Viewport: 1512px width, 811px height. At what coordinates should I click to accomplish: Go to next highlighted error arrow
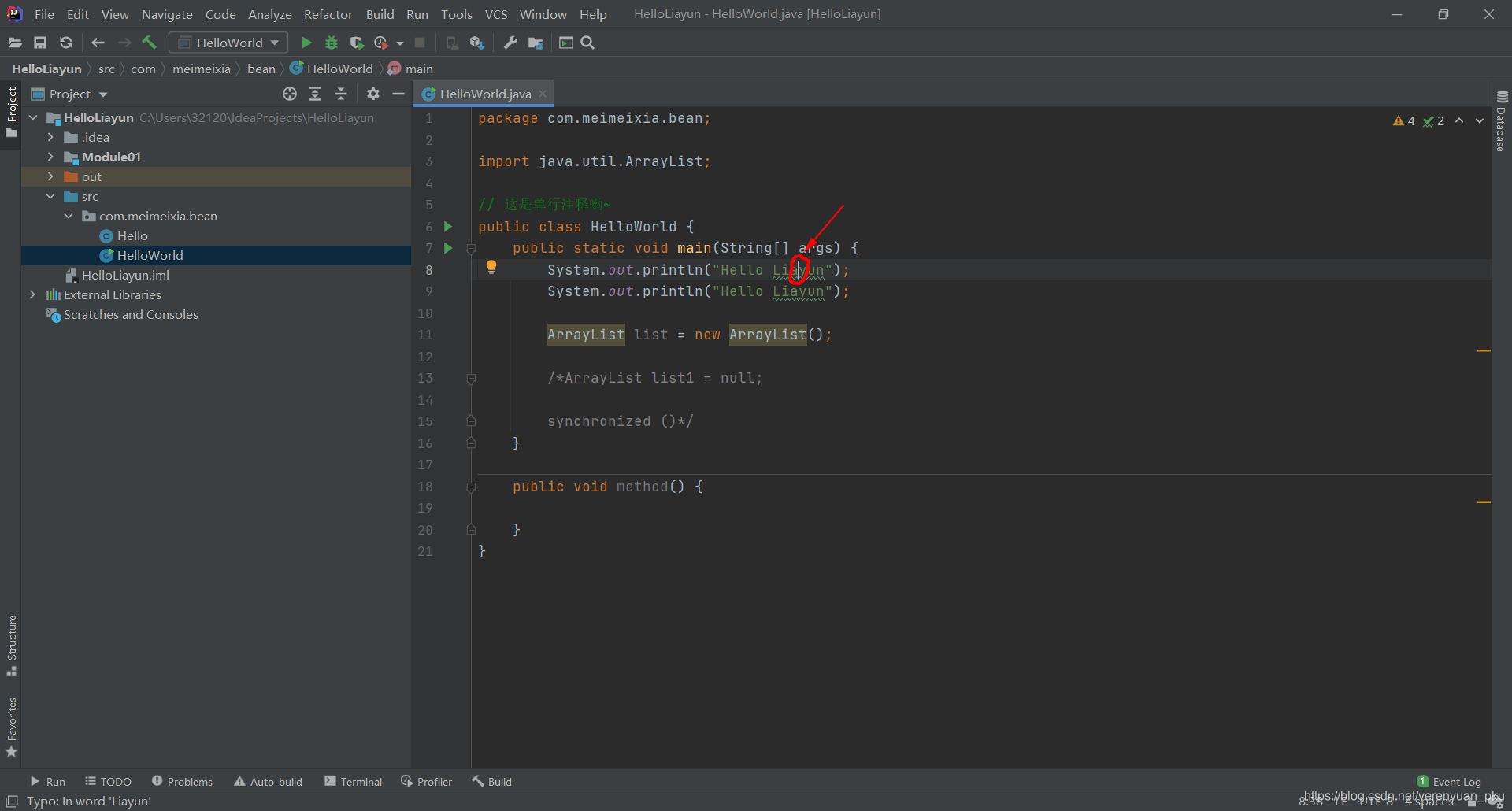1480,120
